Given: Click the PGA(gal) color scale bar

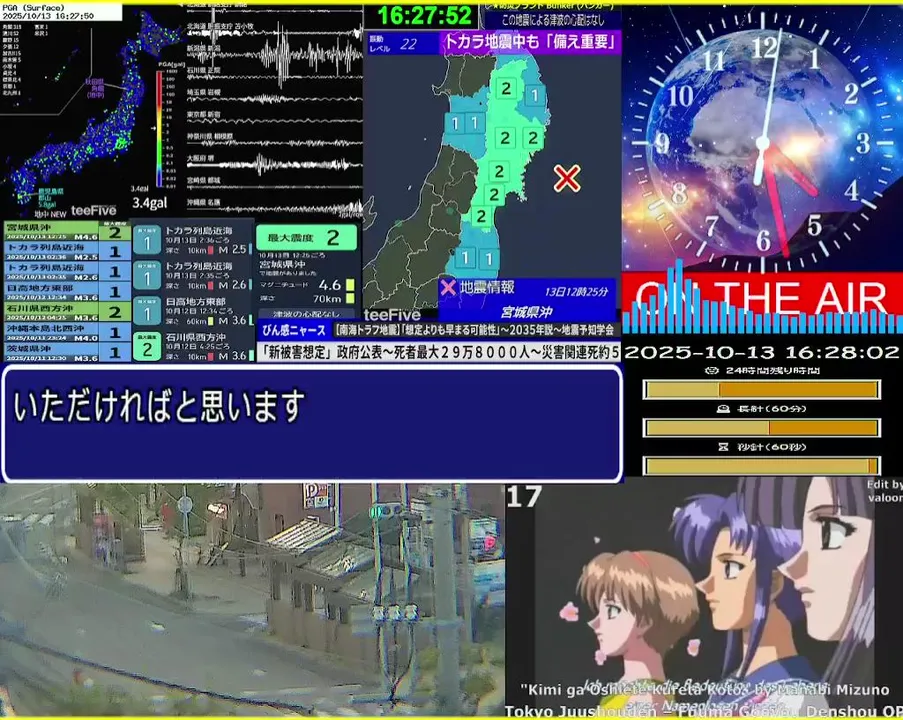Looking at the screenshot, I should click(x=159, y=129).
